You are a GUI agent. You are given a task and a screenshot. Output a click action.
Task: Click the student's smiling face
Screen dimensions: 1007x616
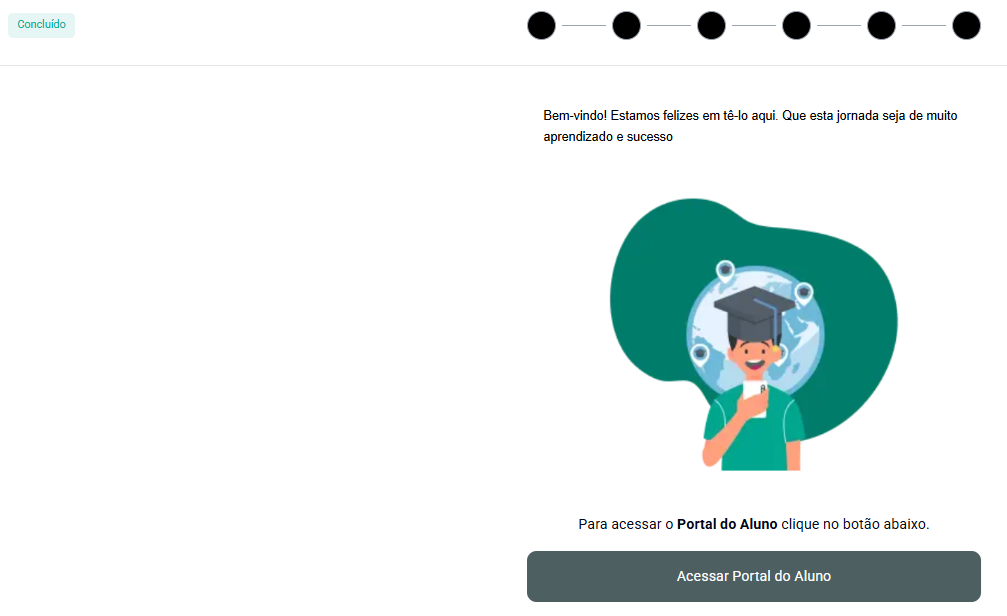[753, 357]
